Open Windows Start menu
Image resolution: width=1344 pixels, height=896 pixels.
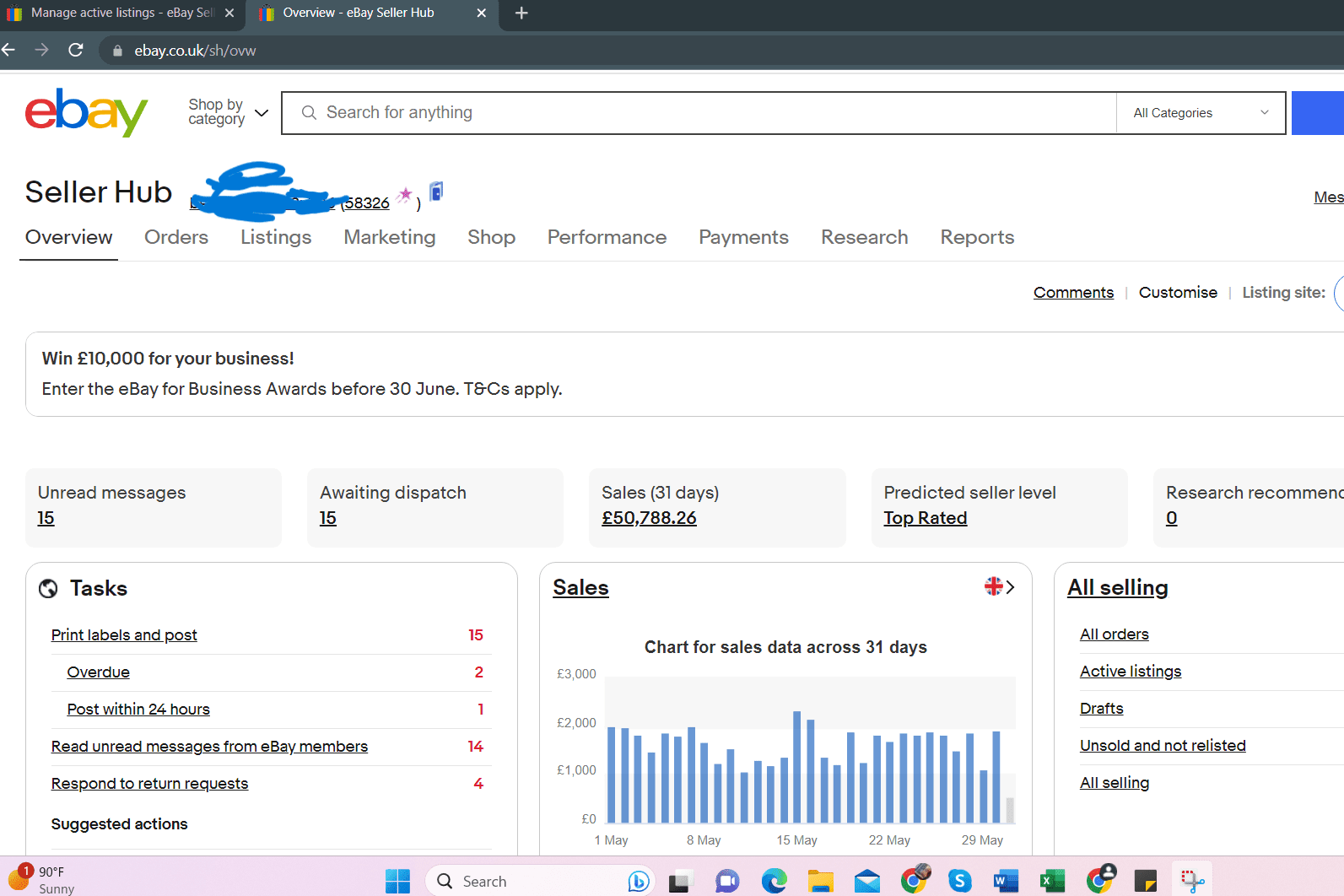pos(397,881)
